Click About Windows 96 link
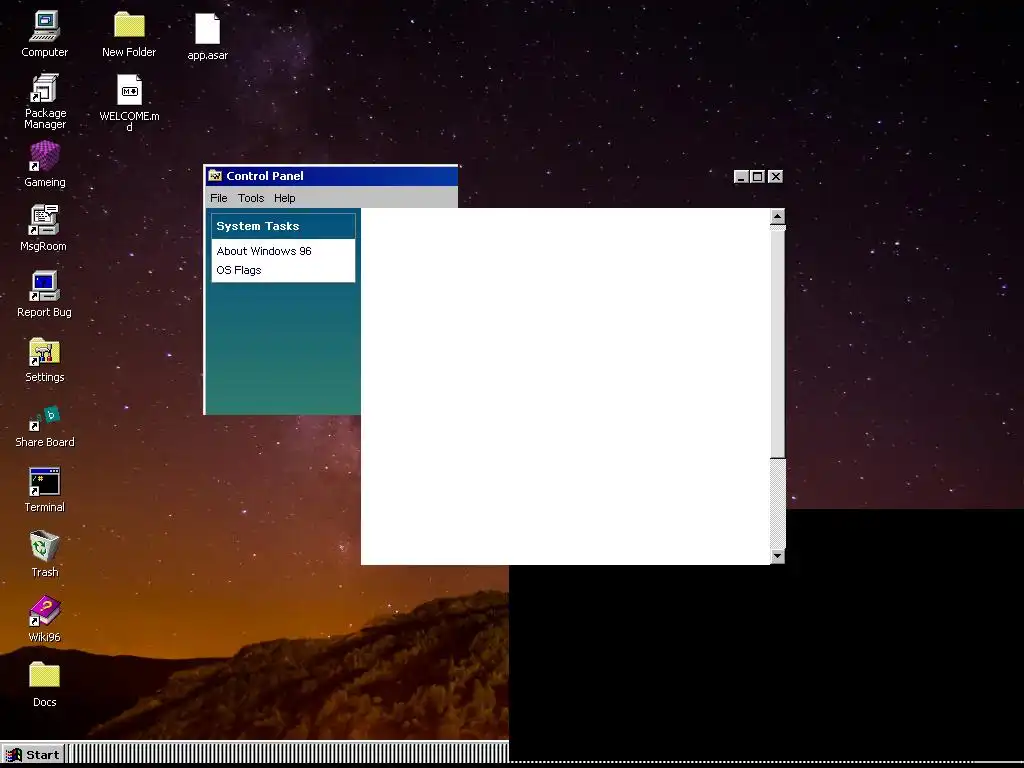1024x768 pixels. pyautogui.click(x=264, y=251)
